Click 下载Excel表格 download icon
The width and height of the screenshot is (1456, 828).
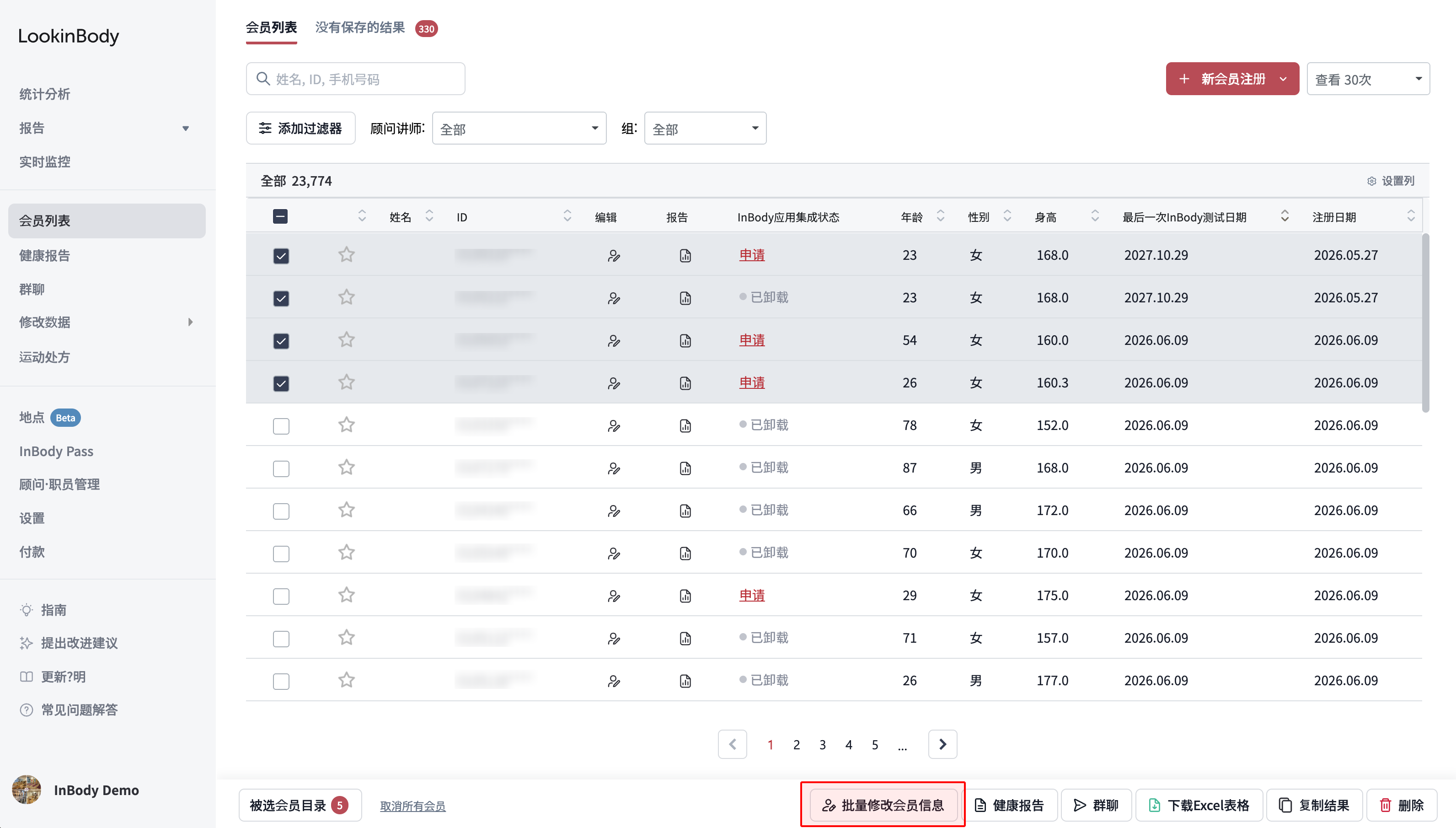(x=1154, y=805)
